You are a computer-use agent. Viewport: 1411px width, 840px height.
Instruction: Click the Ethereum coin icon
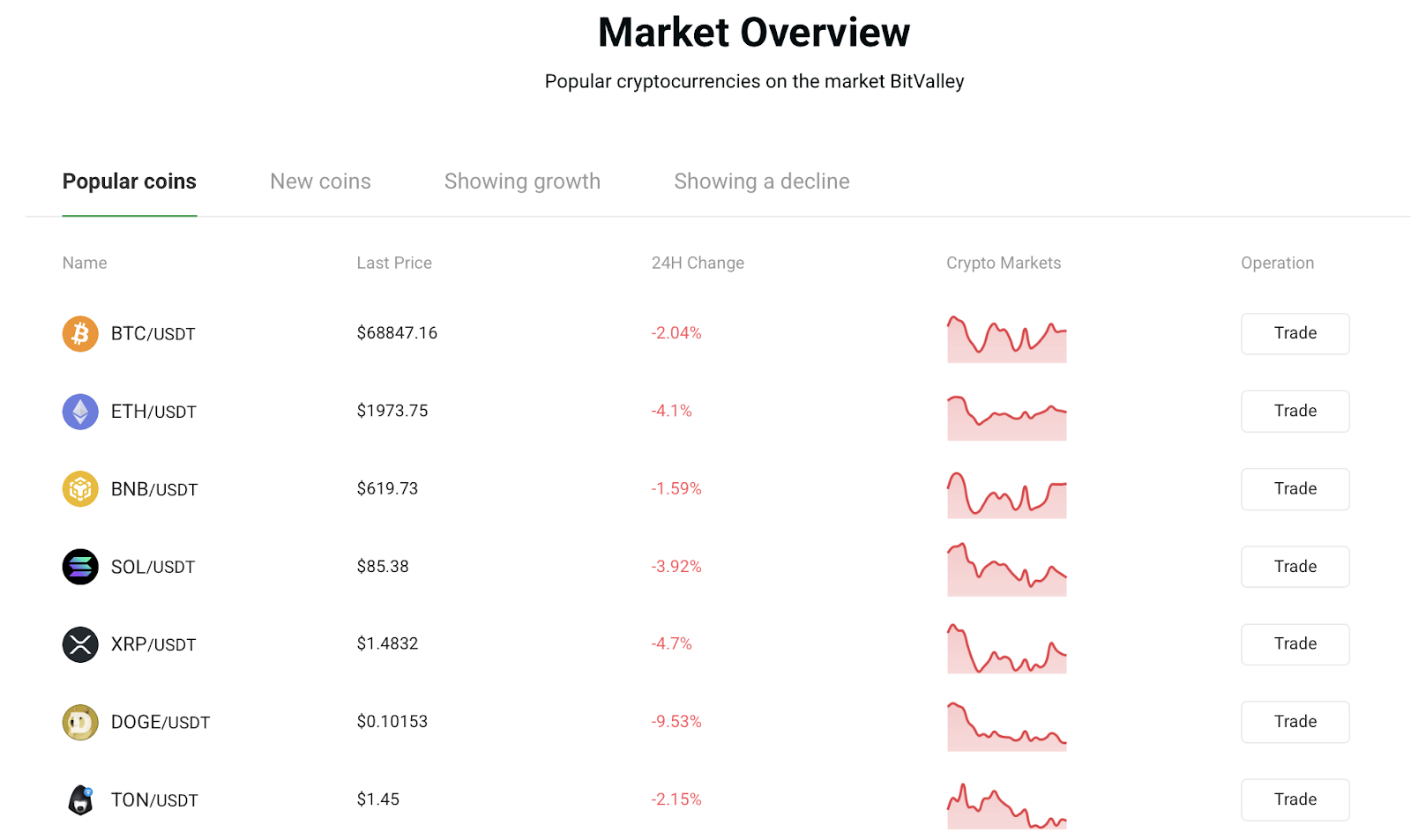80,412
